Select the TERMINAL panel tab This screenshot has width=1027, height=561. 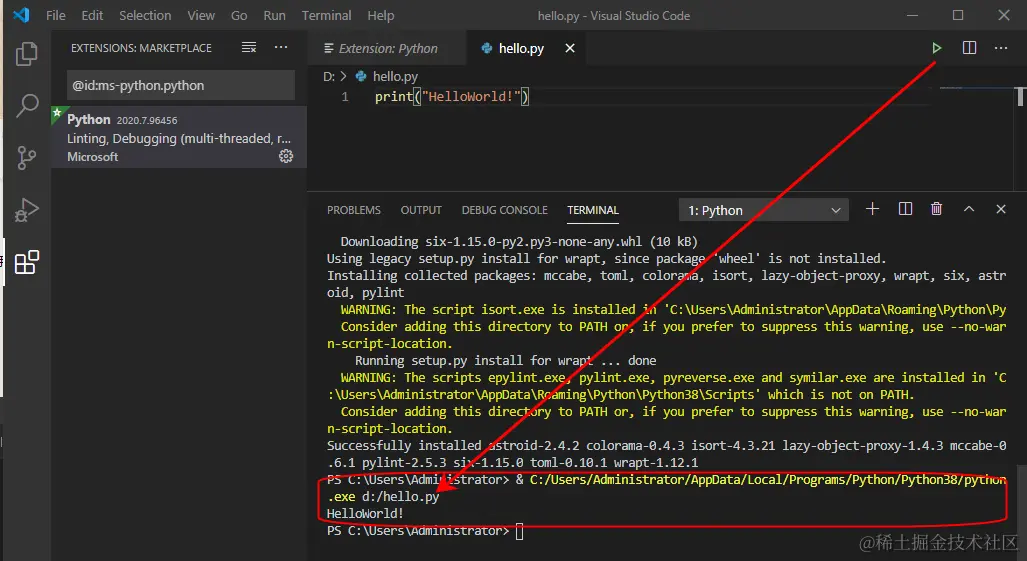593,210
